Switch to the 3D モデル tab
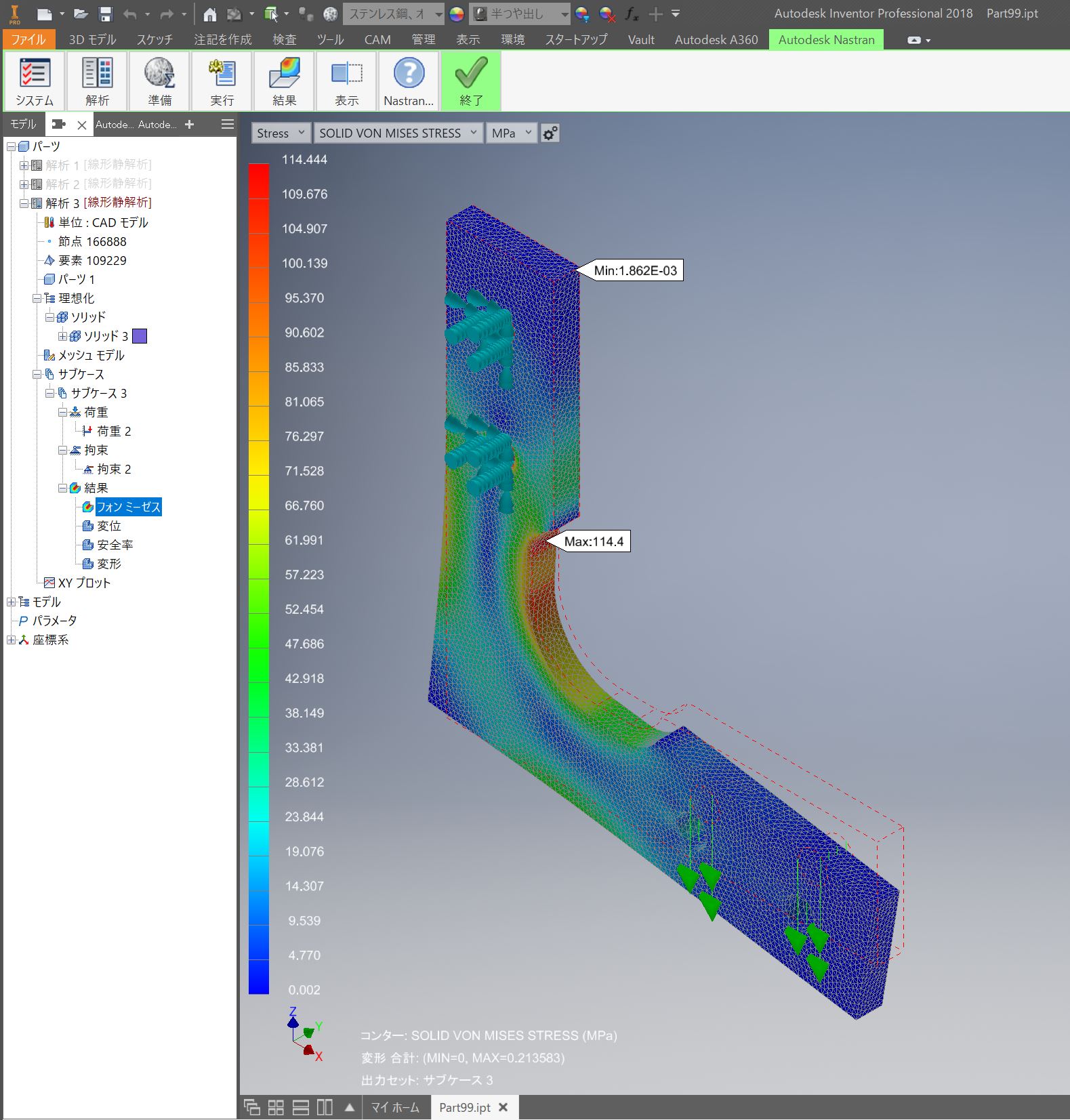 [x=92, y=39]
